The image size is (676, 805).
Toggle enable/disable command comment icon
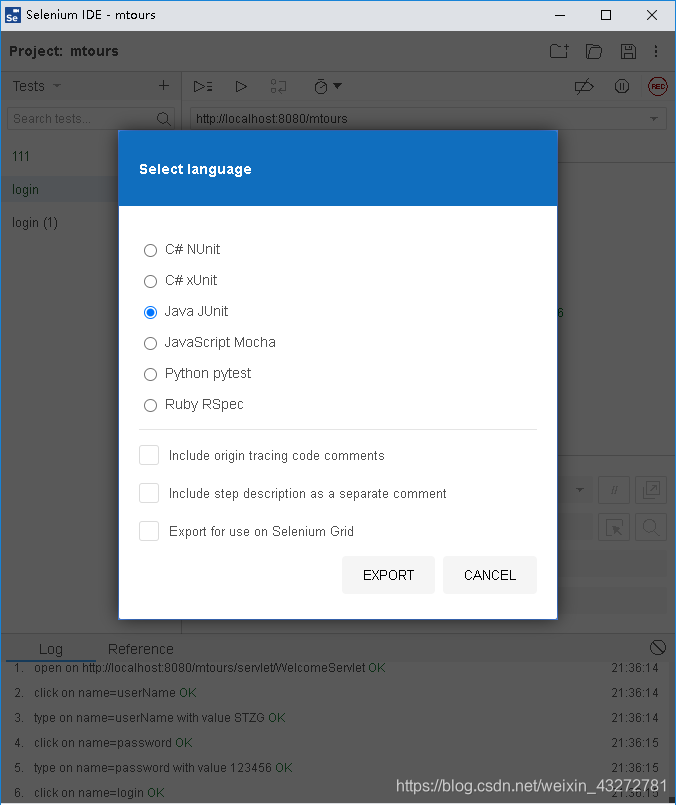pyautogui.click(x=614, y=490)
